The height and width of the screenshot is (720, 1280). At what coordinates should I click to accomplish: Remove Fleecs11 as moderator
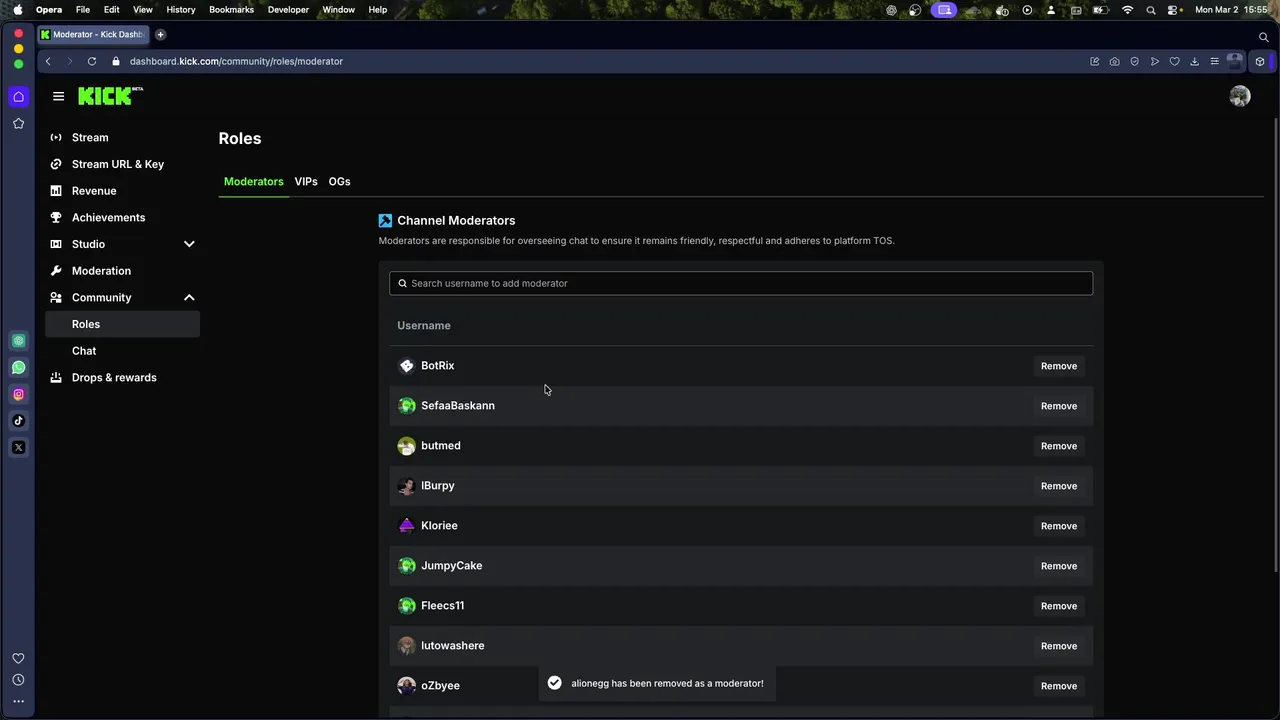(x=1059, y=606)
